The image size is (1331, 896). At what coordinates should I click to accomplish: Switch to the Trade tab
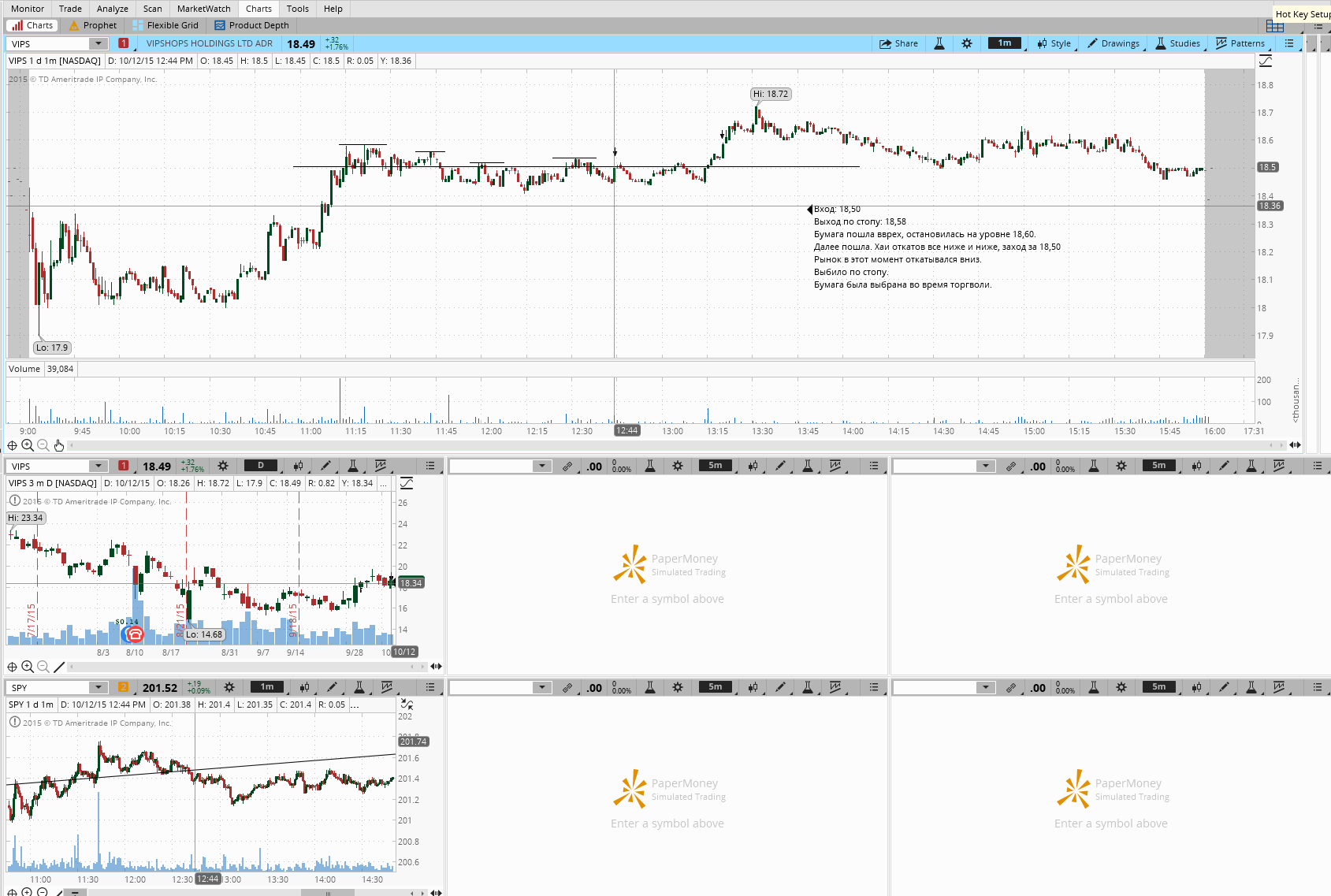tap(70, 9)
